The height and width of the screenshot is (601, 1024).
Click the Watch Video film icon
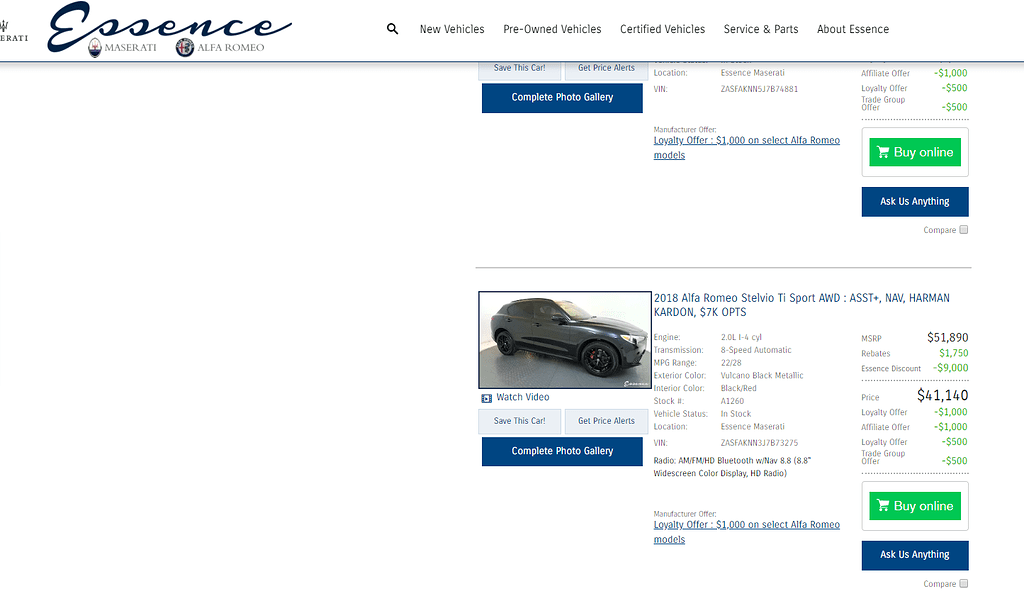click(x=487, y=398)
